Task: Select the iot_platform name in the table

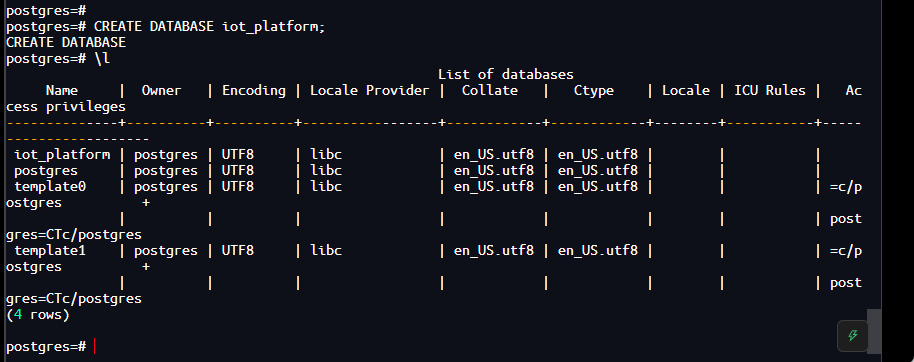Action: (62, 154)
